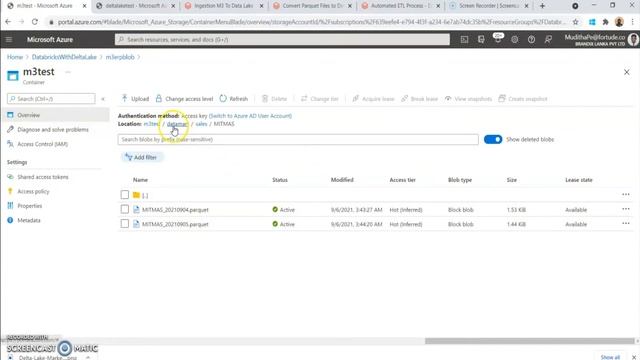Open a new browser tab
Viewport: 640px width, 360px height.
[542, 6]
